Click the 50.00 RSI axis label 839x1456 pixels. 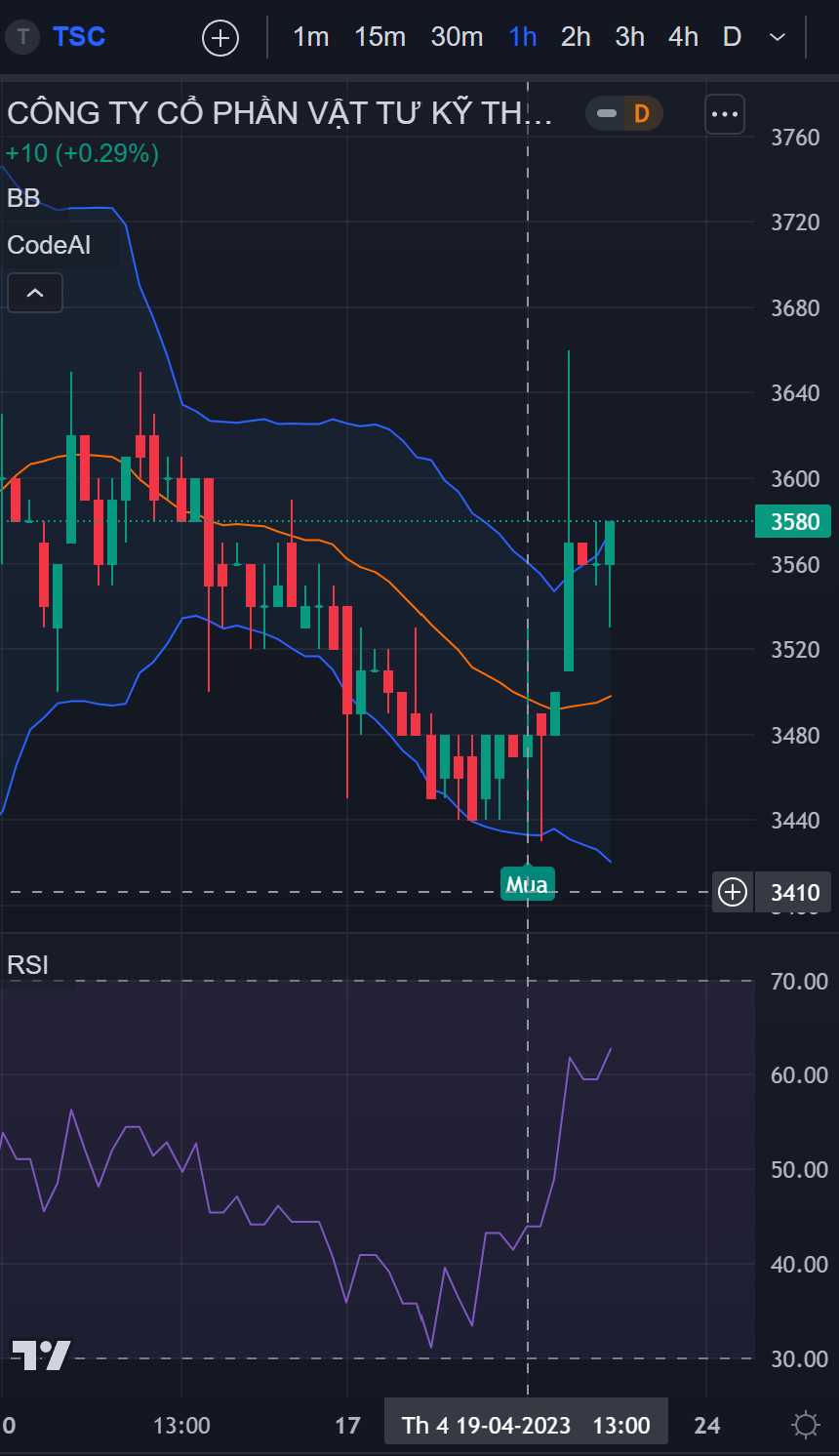(799, 1169)
